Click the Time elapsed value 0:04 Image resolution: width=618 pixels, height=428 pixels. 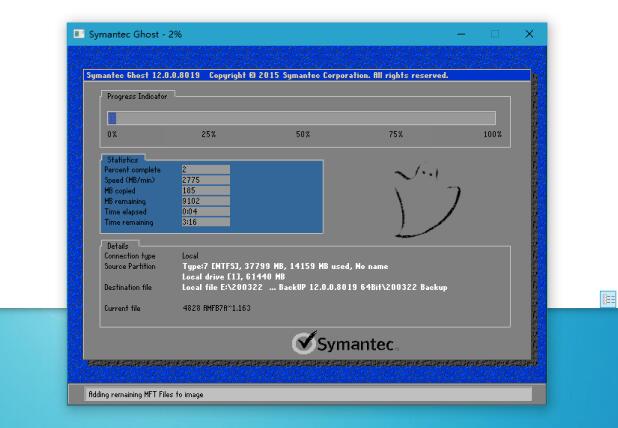coord(205,212)
